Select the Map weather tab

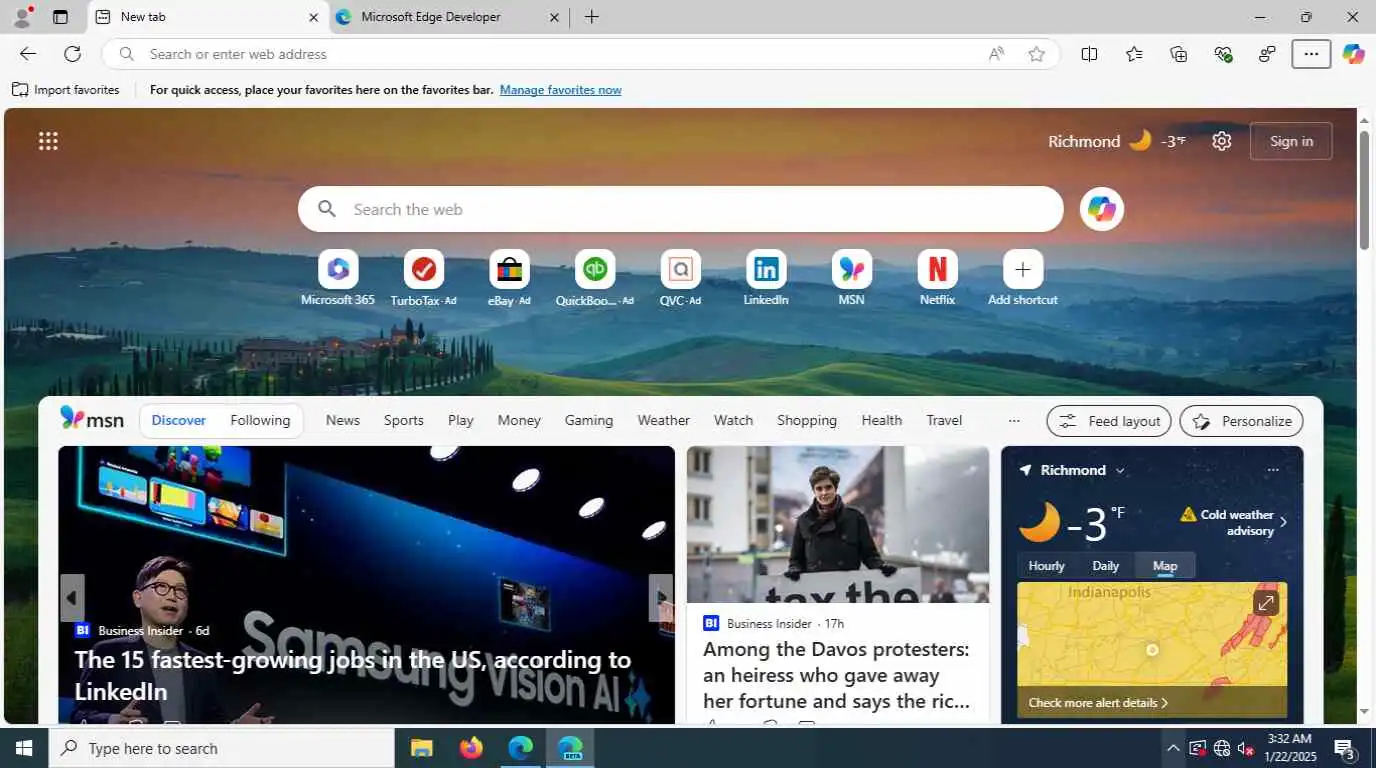1165,566
